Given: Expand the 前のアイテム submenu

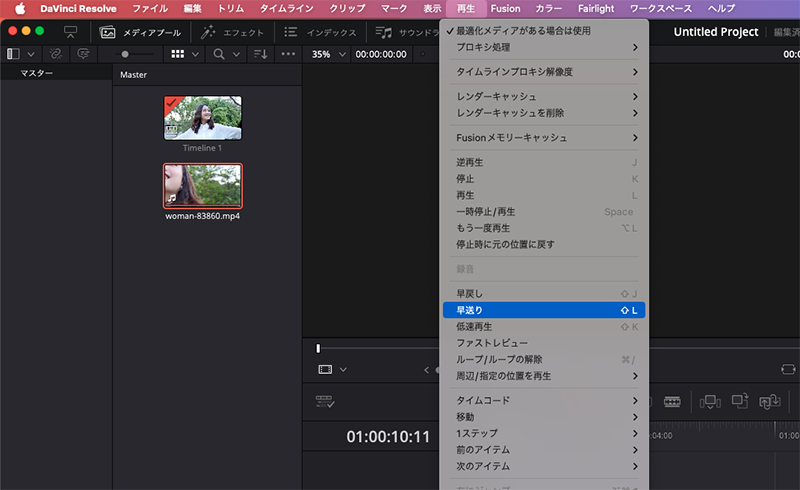Looking at the screenshot, I should click(x=544, y=450).
